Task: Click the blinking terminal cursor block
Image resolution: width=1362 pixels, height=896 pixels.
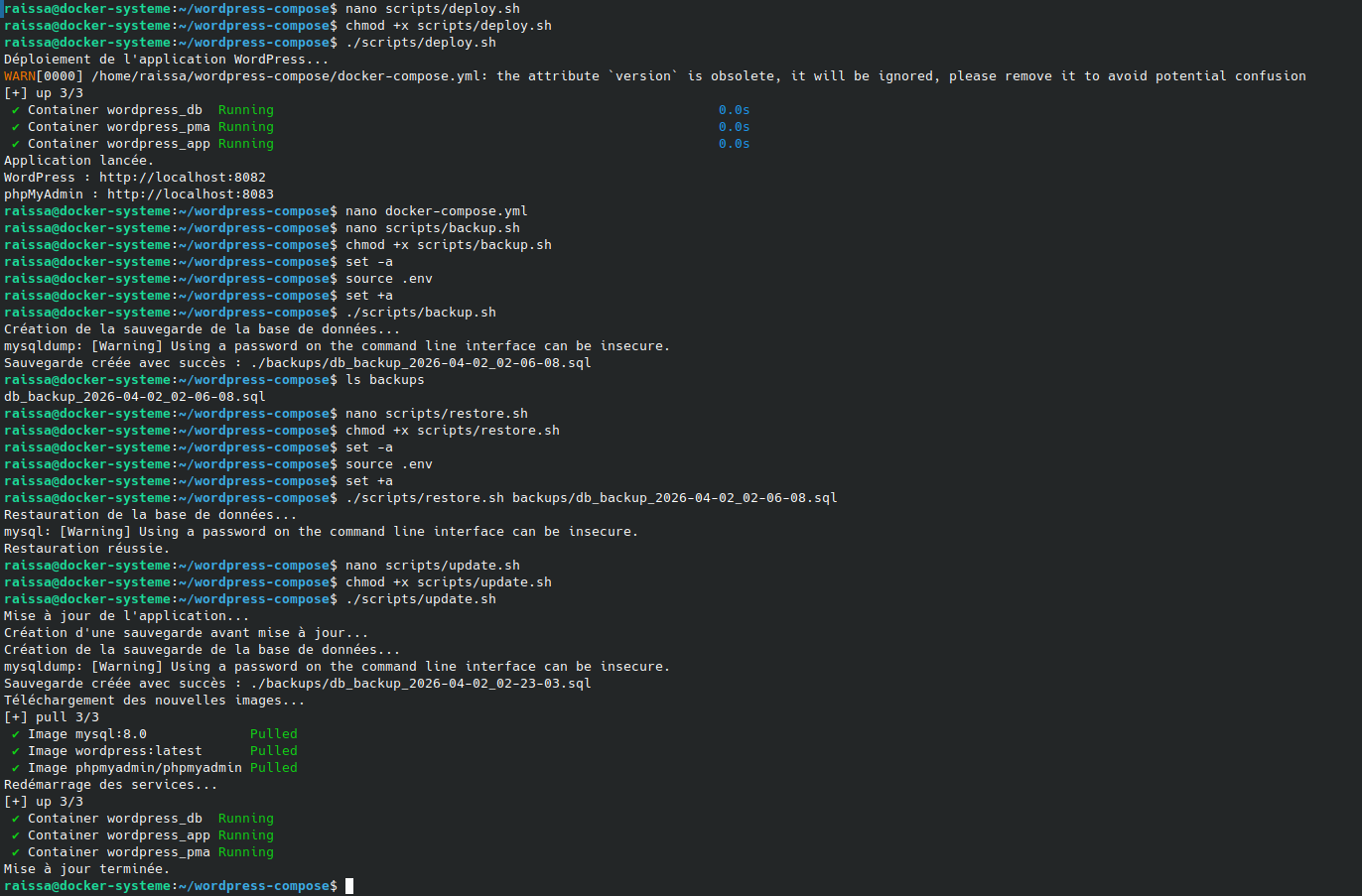Action: coord(348,885)
